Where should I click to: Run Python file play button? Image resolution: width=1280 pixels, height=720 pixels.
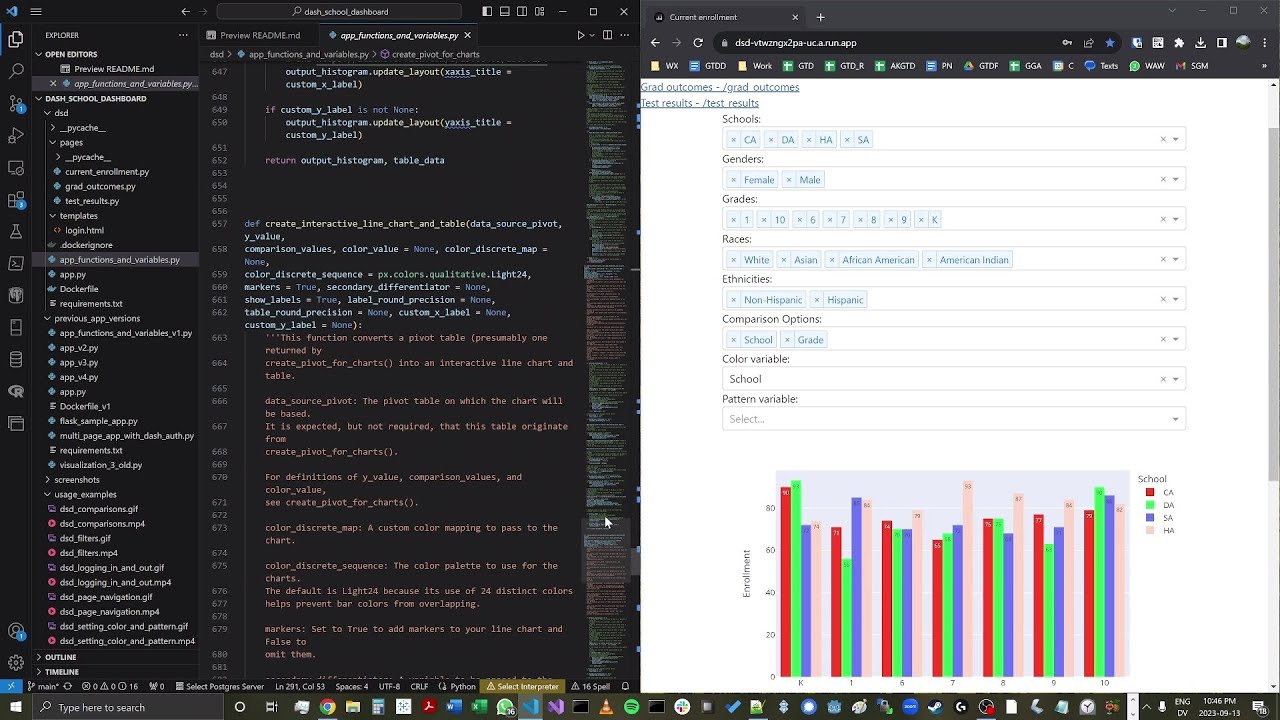(581, 35)
